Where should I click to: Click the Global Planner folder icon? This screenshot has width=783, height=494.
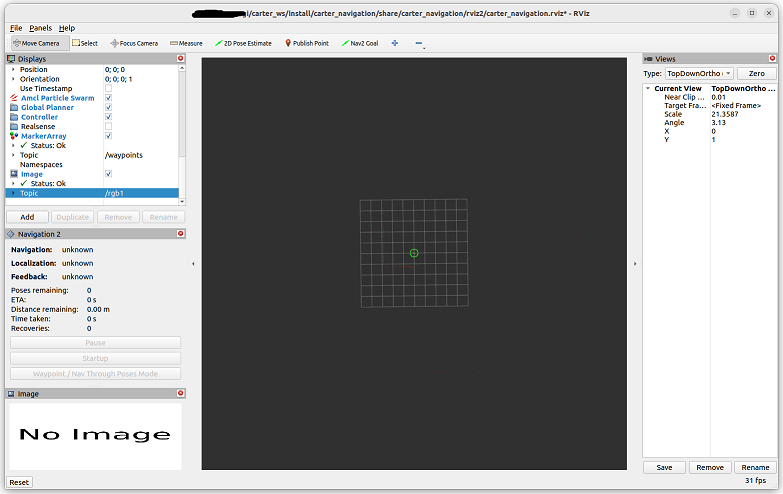pos(14,107)
